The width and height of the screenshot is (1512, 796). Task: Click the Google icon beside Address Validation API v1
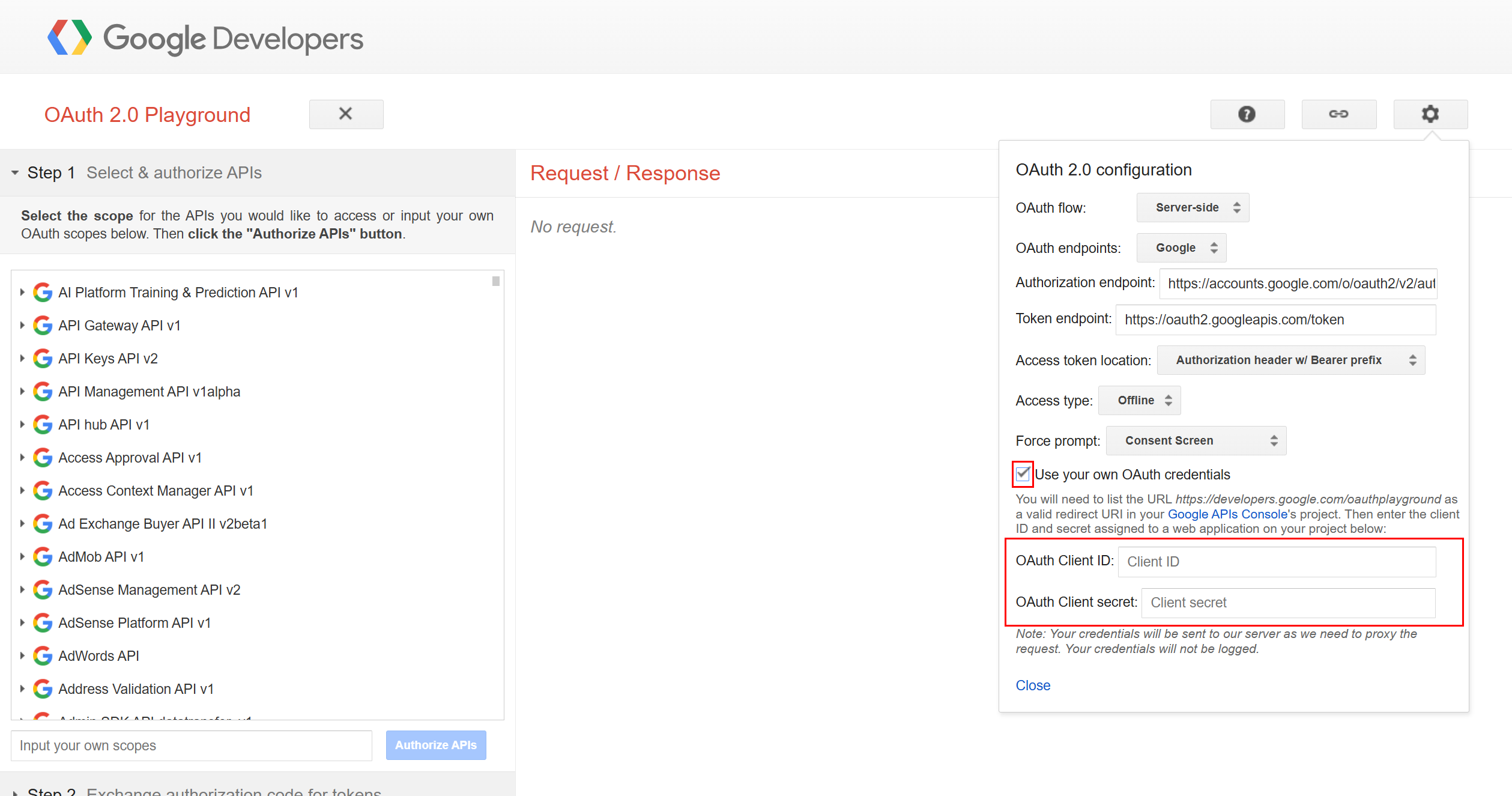(x=42, y=688)
